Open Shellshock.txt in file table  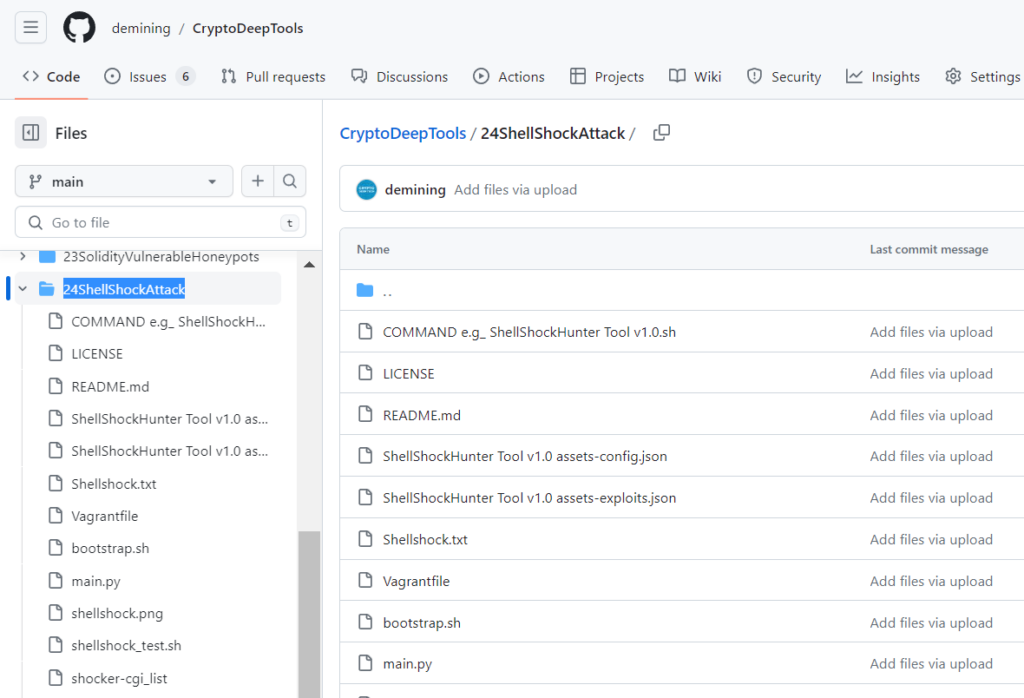(x=425, y=539)
